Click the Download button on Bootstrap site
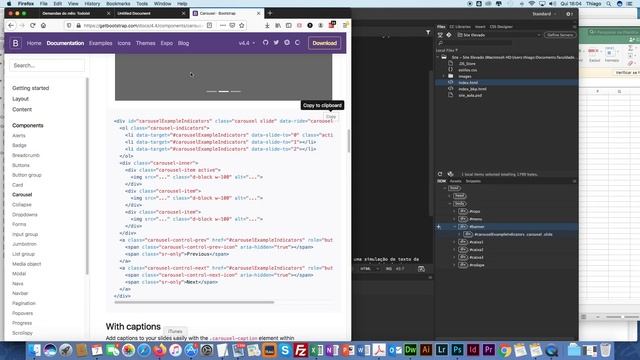The width and height of the screenshot is (640, 360). click(324, 43)
